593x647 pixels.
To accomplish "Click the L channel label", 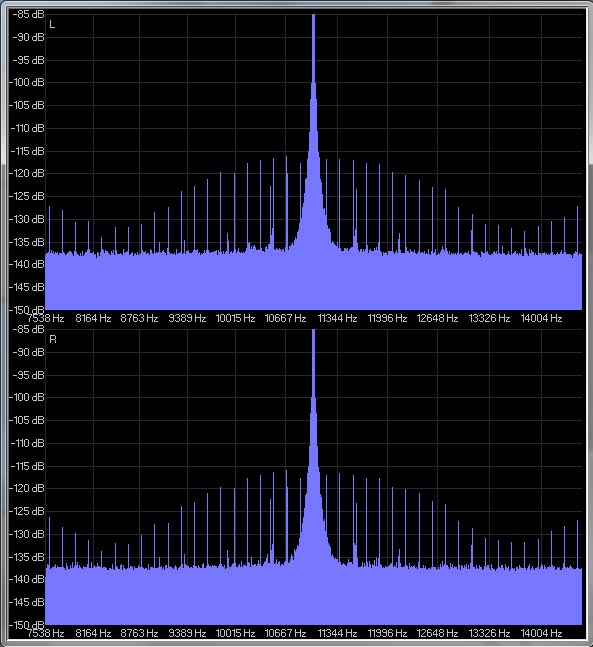I will [52, 24].
